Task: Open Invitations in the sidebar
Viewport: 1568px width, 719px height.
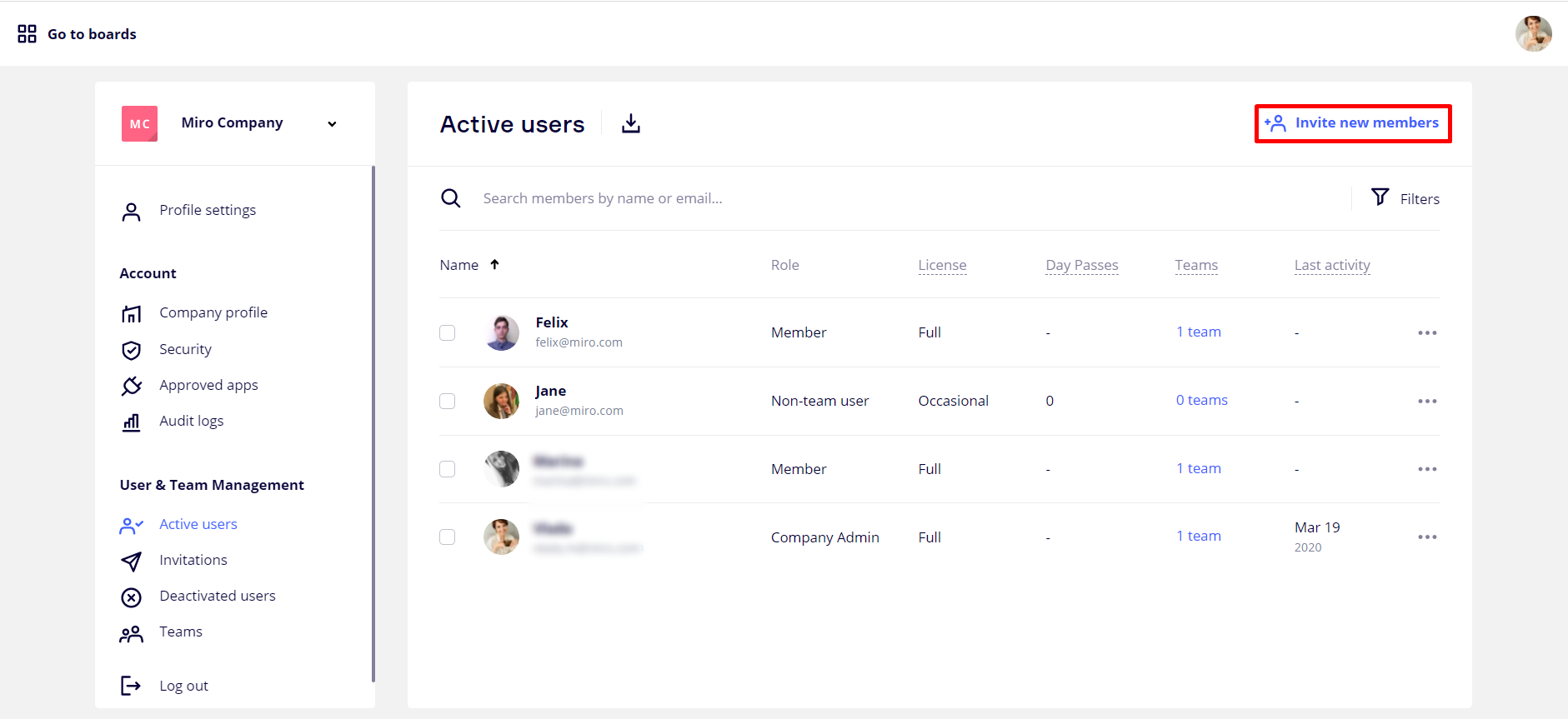Action: pos(193,560)
